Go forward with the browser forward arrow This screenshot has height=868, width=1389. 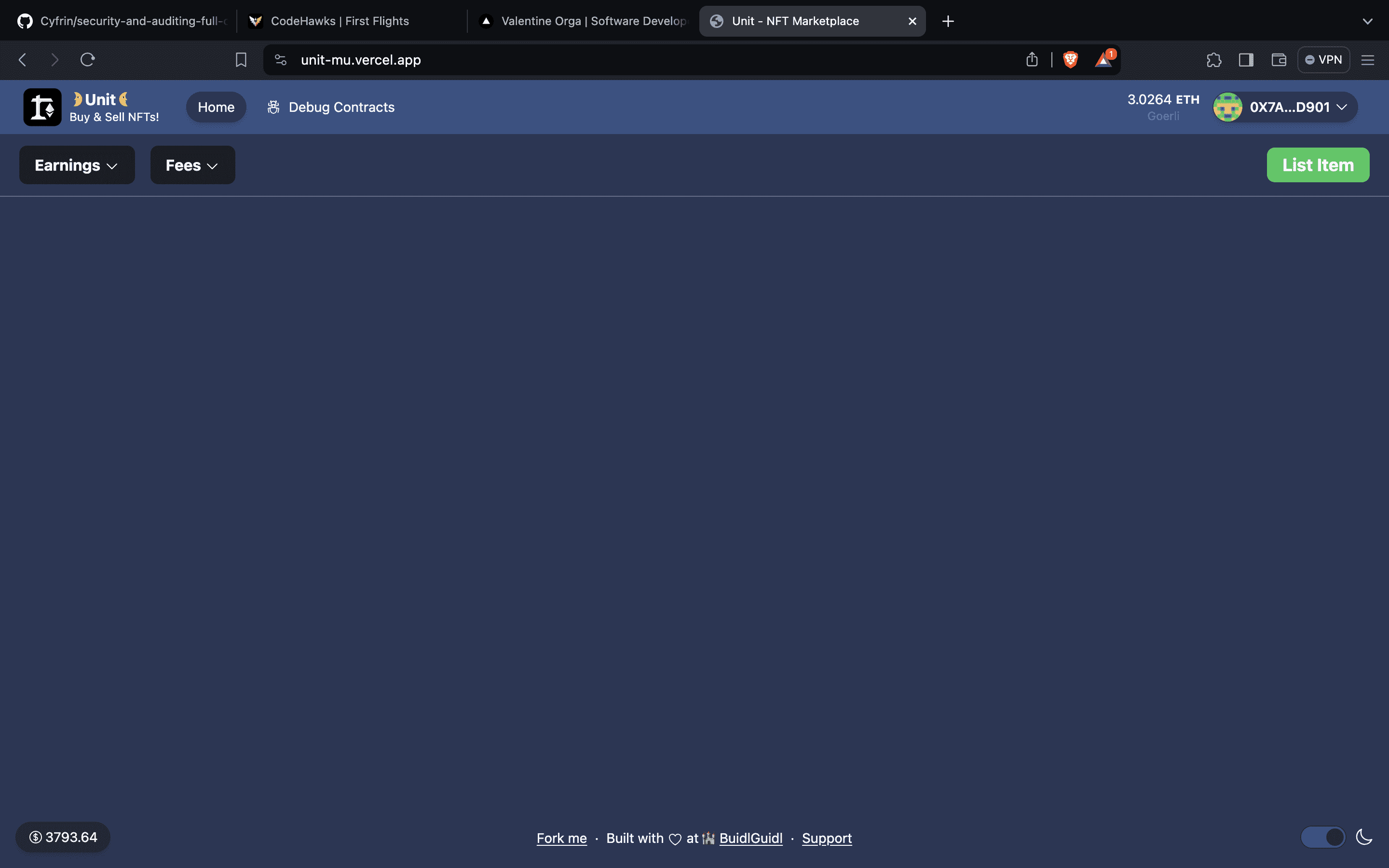tap(54, 60)
